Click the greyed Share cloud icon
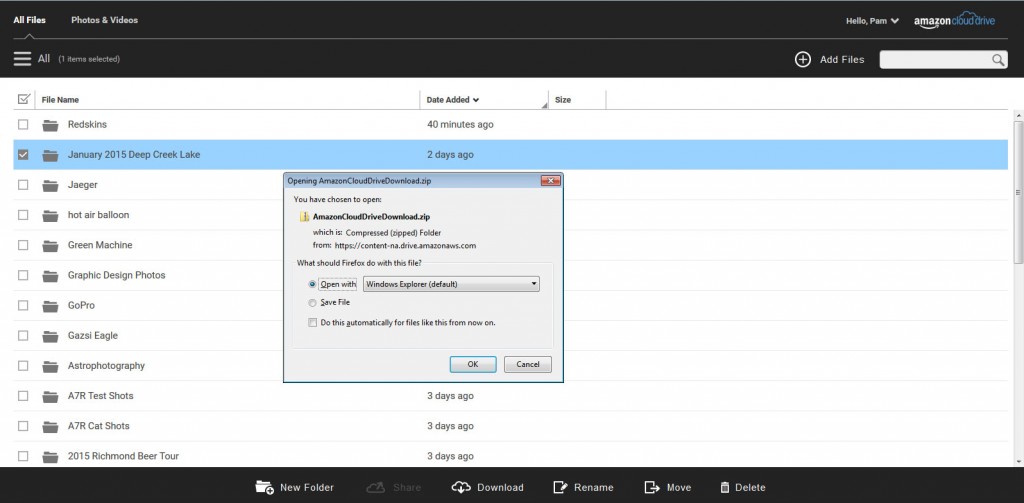Viewport: 1024px width, 503px height. (376, 487)
